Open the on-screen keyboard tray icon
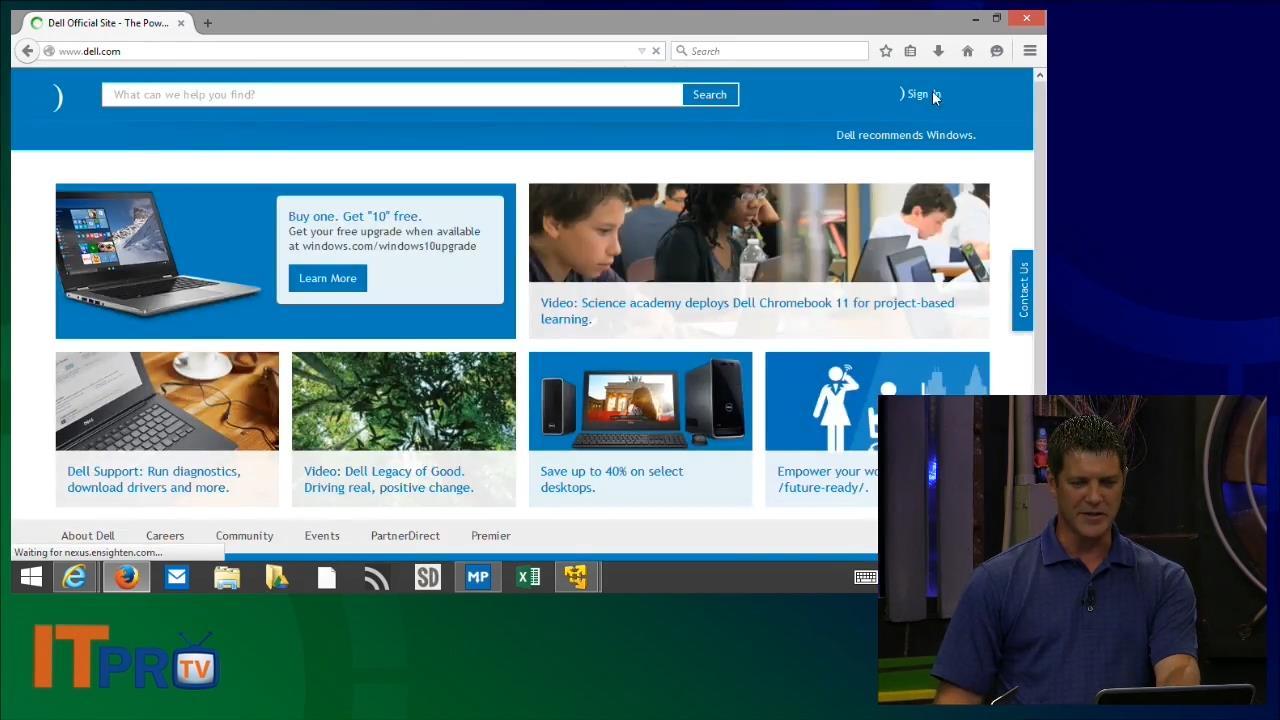 point(866,577)
